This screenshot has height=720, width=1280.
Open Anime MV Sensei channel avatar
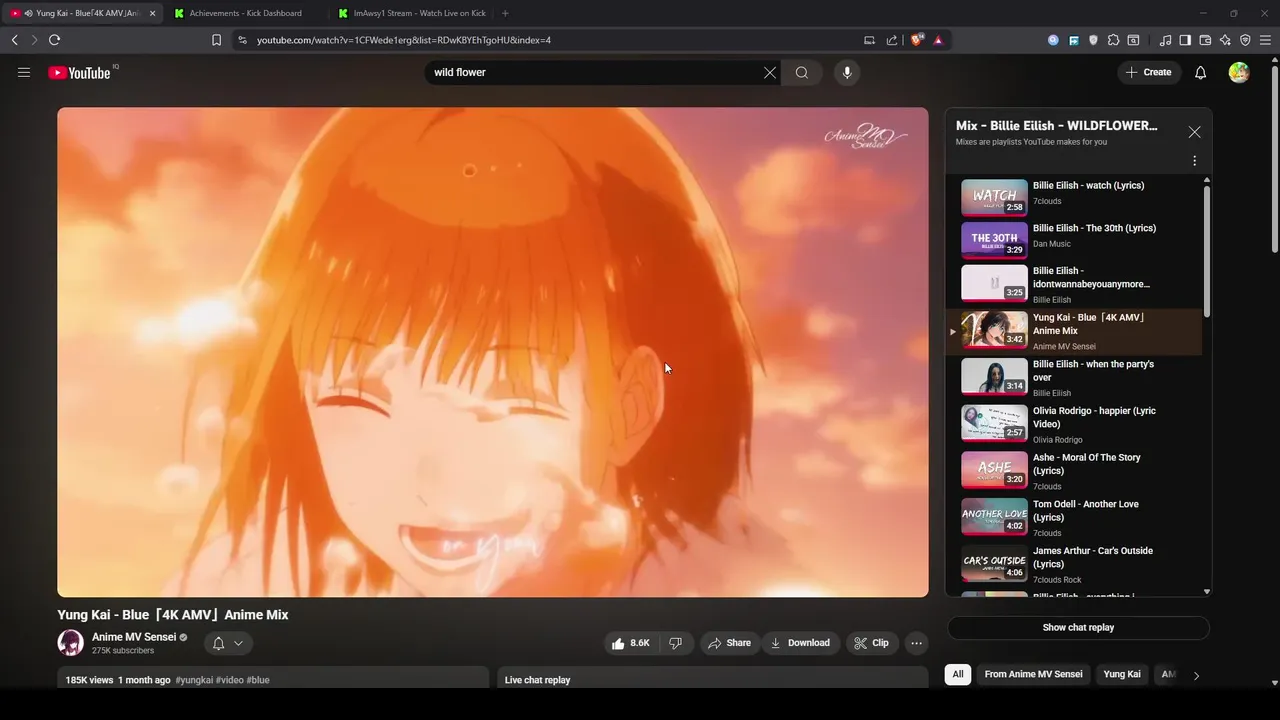70,643
